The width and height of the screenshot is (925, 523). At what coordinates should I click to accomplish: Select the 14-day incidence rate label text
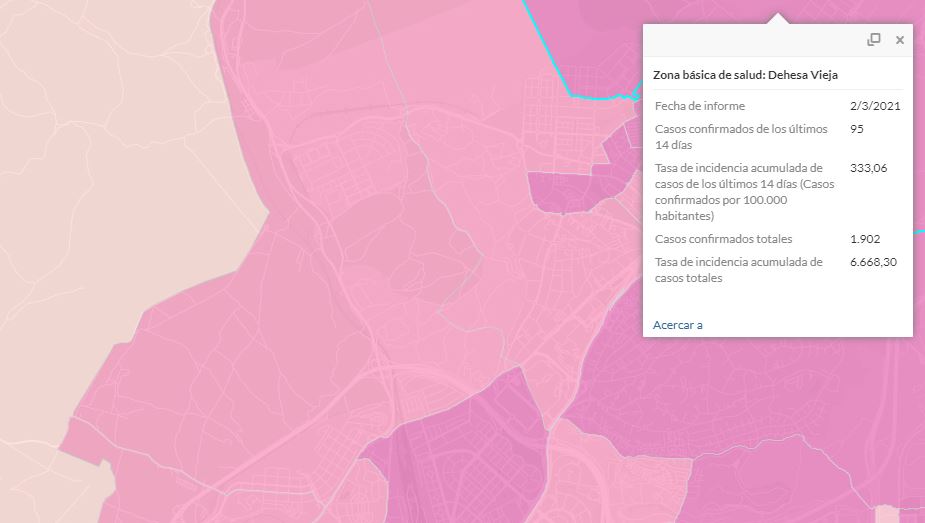coord(744,192)
